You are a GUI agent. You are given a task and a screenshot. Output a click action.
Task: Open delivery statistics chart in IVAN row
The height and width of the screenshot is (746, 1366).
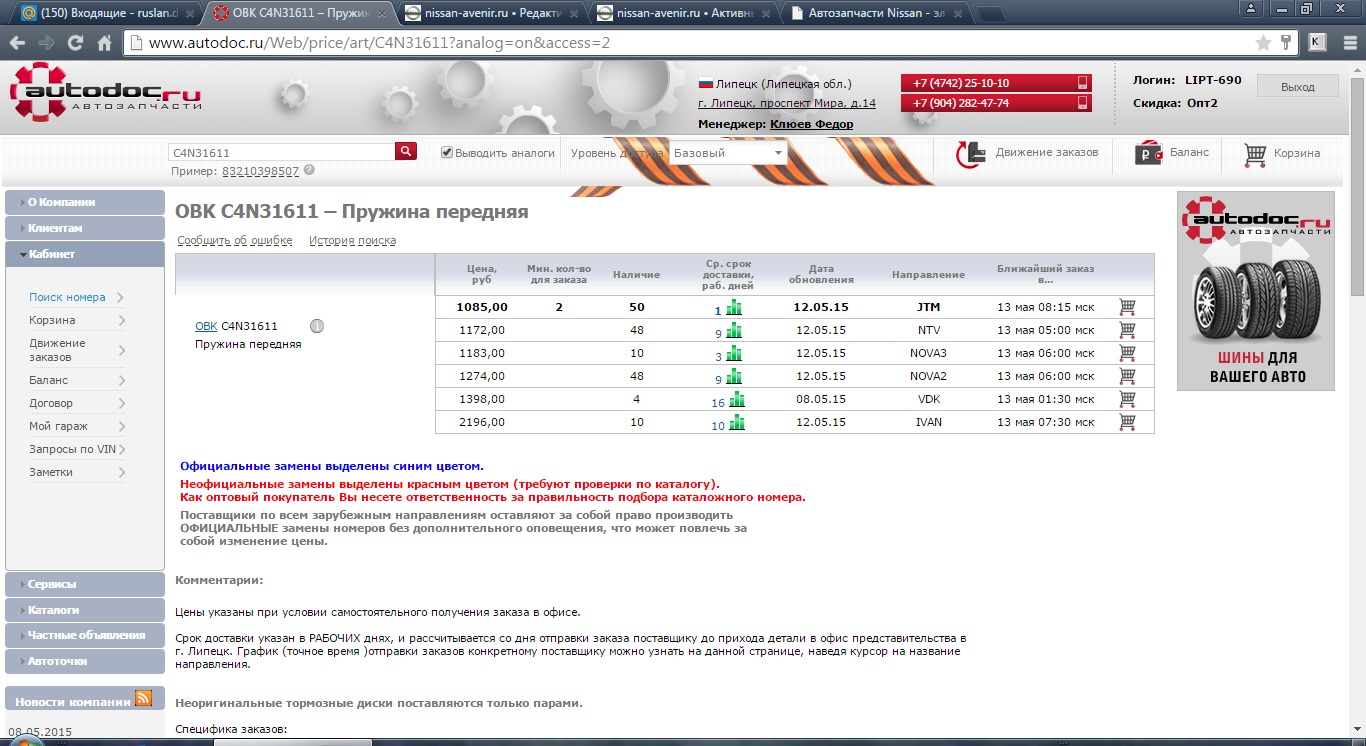click(736, 422)
